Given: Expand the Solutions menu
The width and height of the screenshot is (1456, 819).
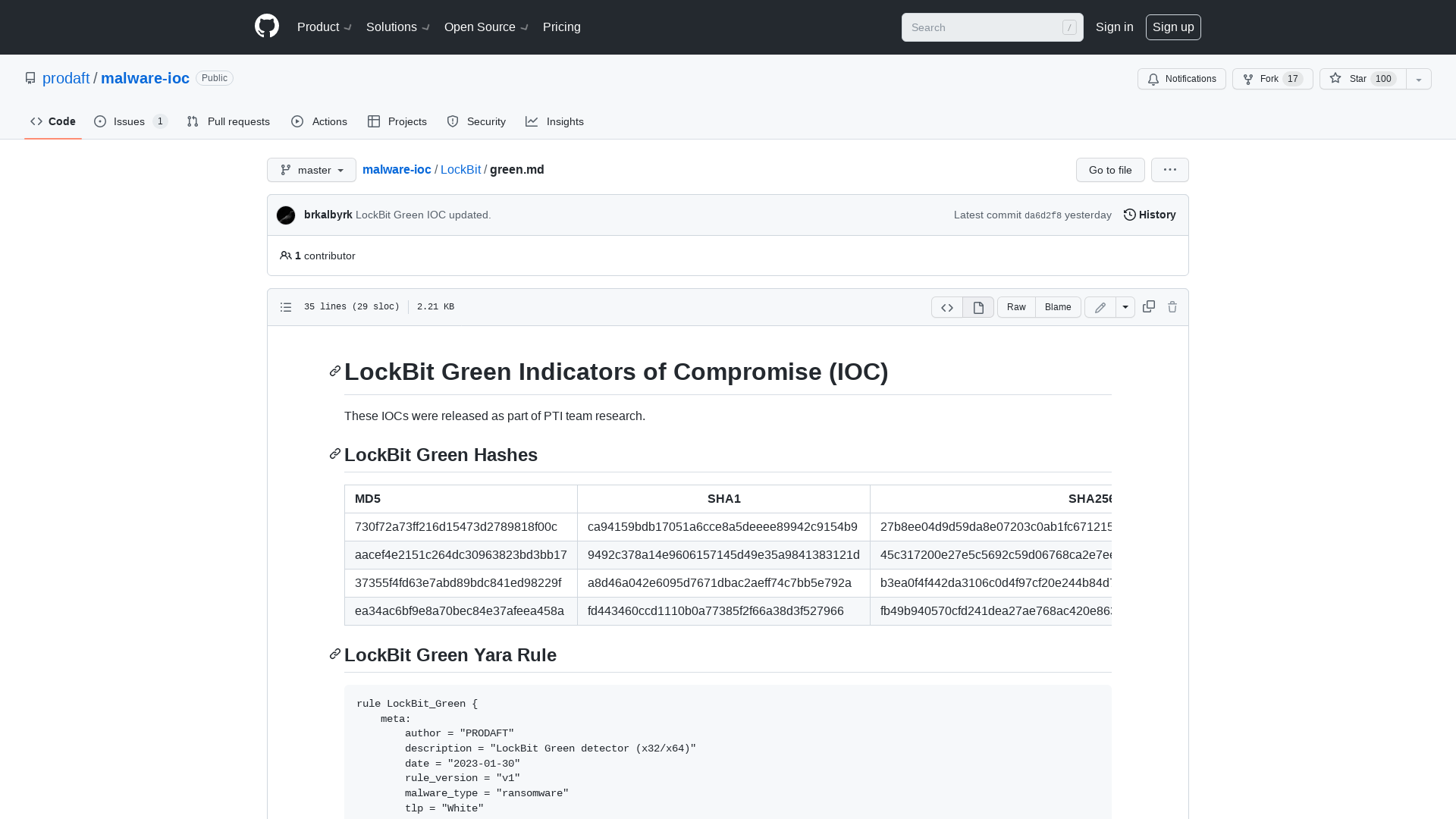Looking at the screenshot, I should [x=398, y=27].
